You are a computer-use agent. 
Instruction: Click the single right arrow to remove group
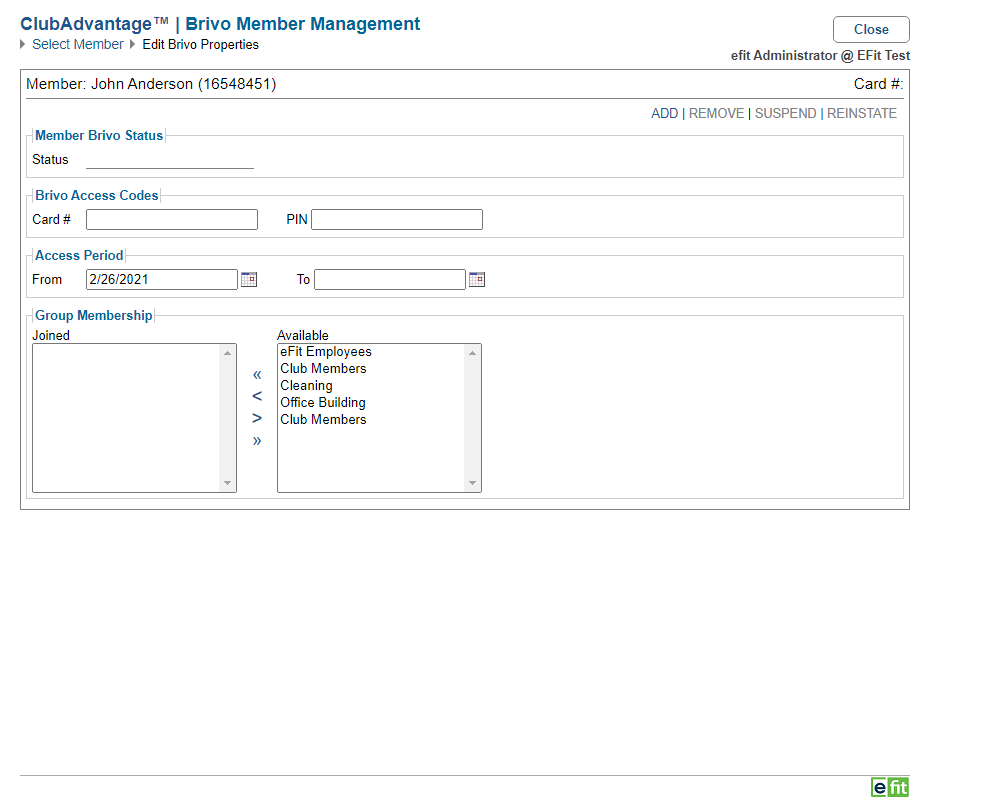click(257, 418)
